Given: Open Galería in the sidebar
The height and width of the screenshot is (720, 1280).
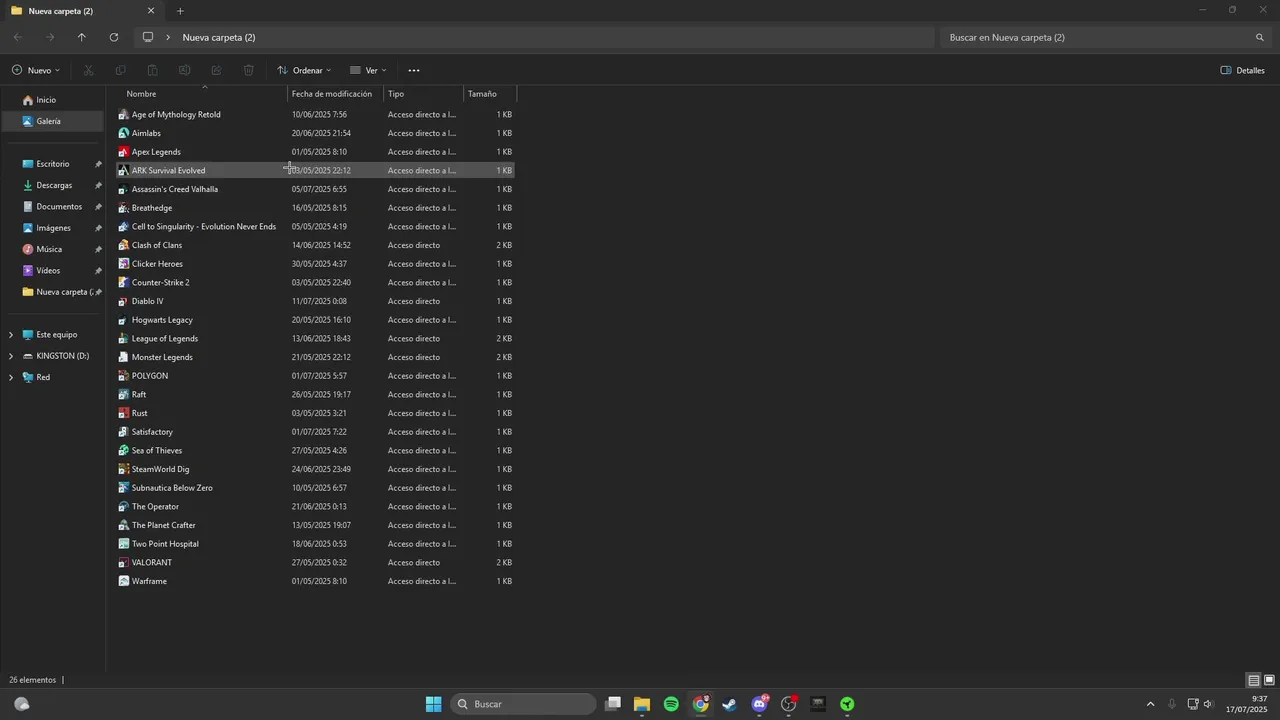Looking at the screenshot, I should point(54,121).
